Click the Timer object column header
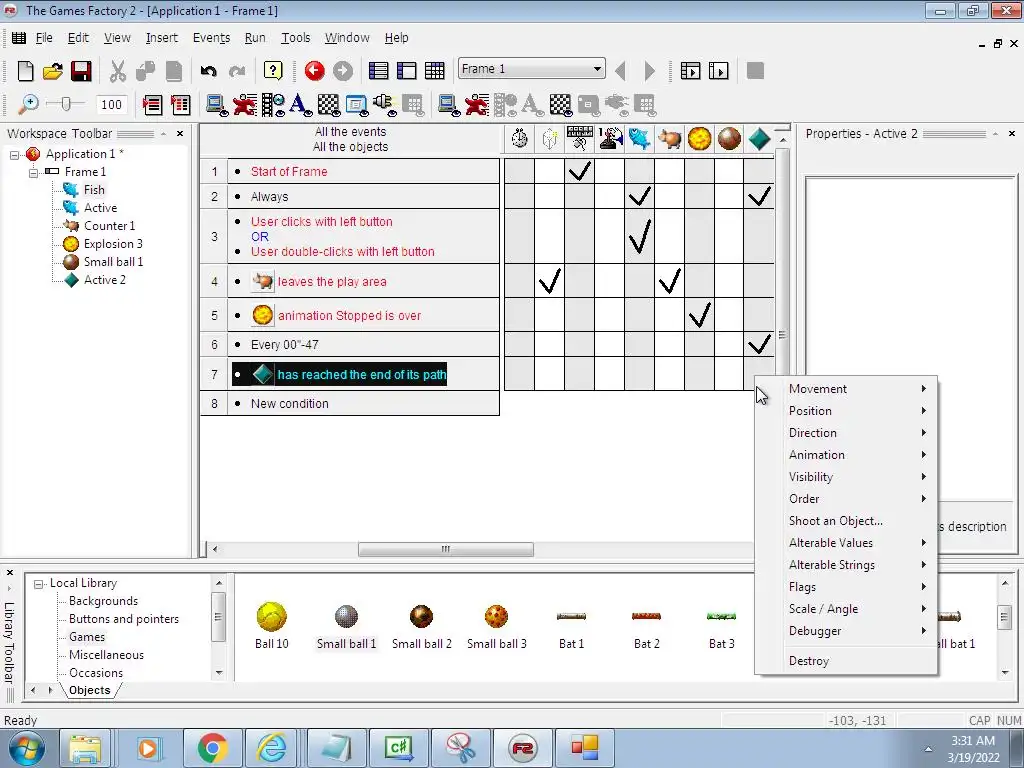This screenshot has height=768, width=1024. (519, 138)
